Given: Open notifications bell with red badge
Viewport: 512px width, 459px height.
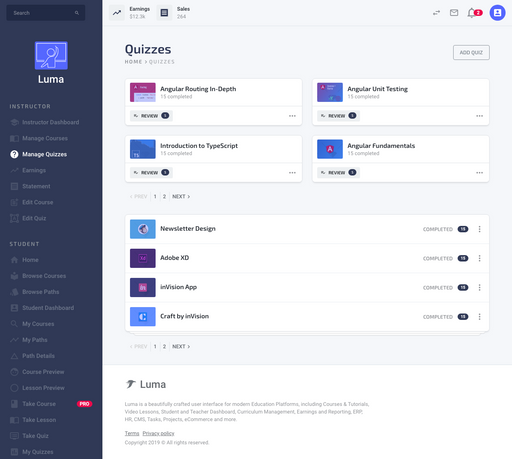Looking at the screenshot, I should (x=474, y=13).
